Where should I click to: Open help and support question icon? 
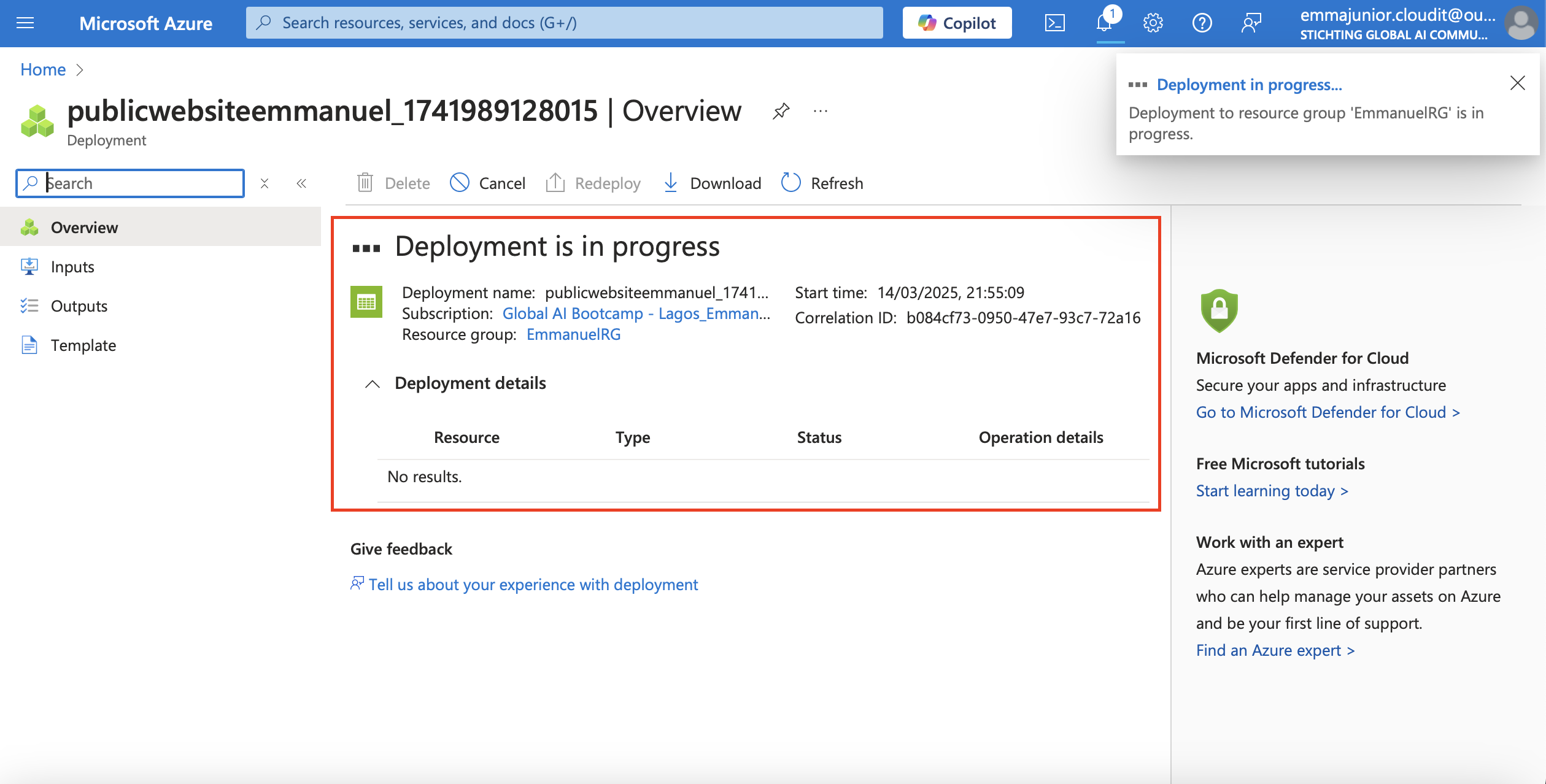(1202, 23)
